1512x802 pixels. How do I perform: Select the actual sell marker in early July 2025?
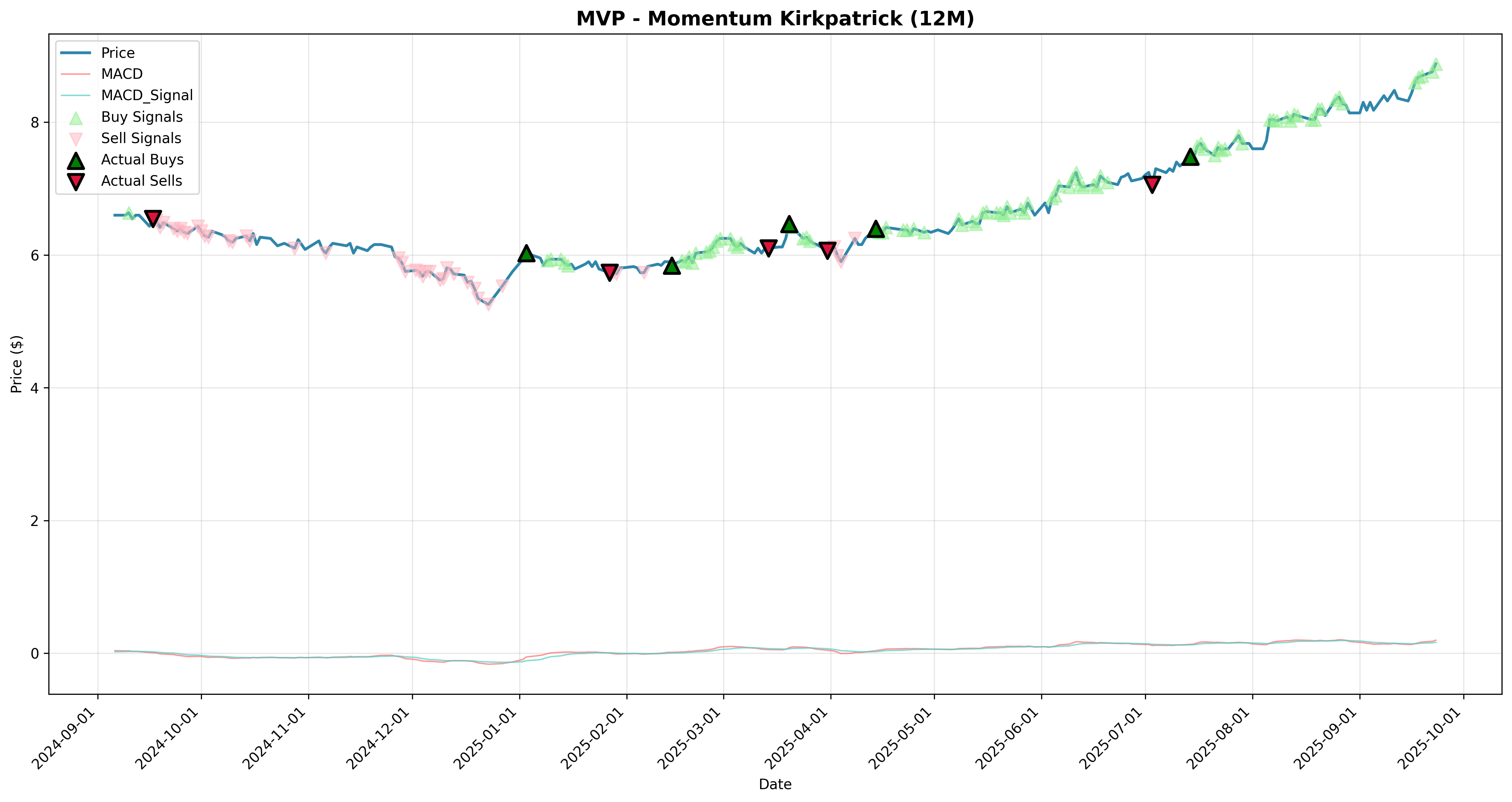pos(1152,184)
